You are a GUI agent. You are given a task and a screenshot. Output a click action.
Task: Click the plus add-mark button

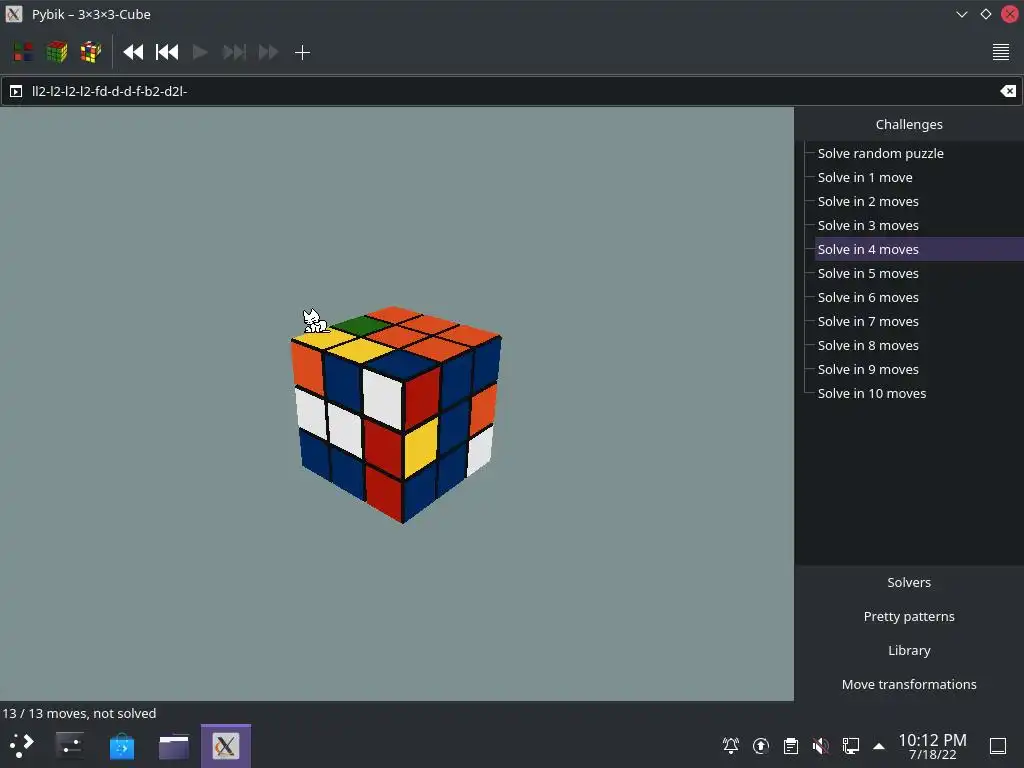[x=302, y=52]
